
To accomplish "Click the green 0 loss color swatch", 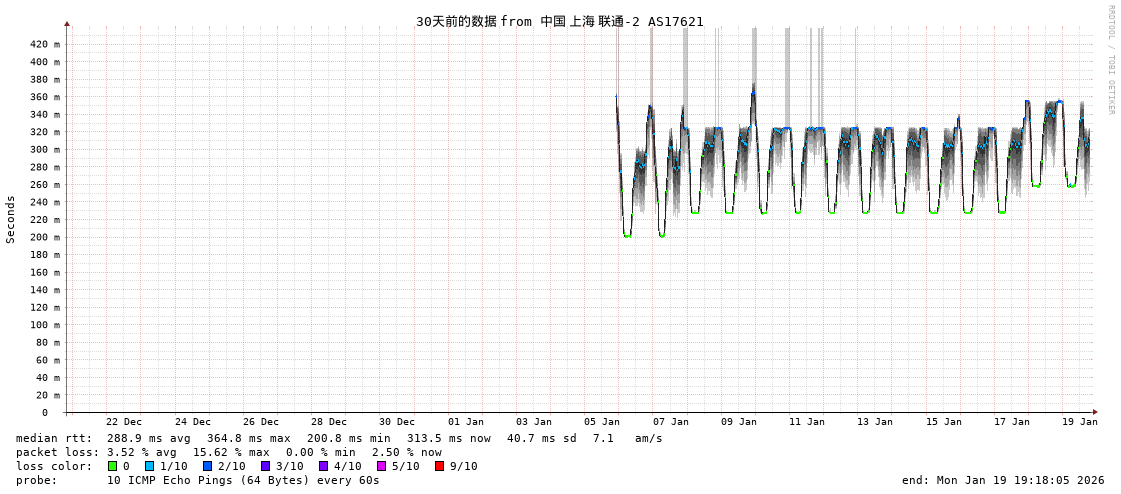I will [x=113, y=466].
